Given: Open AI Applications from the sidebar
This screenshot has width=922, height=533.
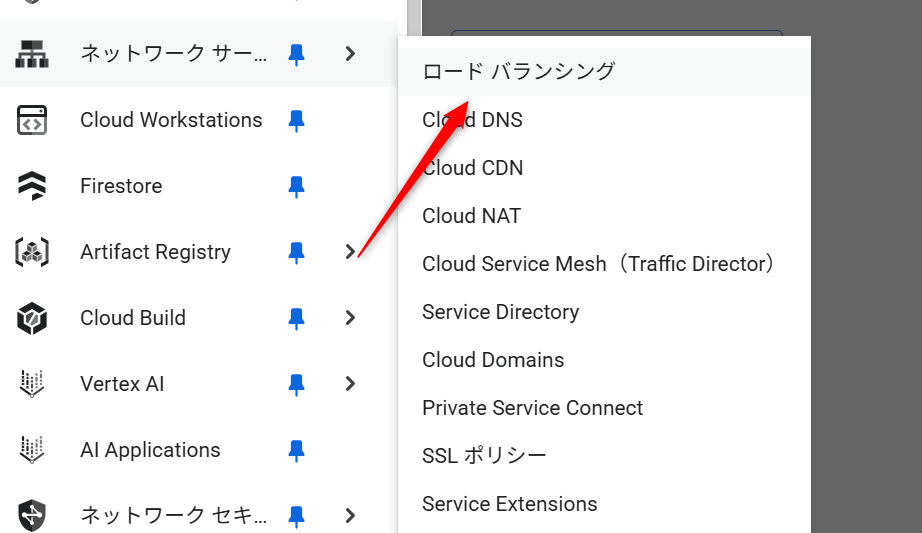Looking at the screenshot, I should click(150, 450).
